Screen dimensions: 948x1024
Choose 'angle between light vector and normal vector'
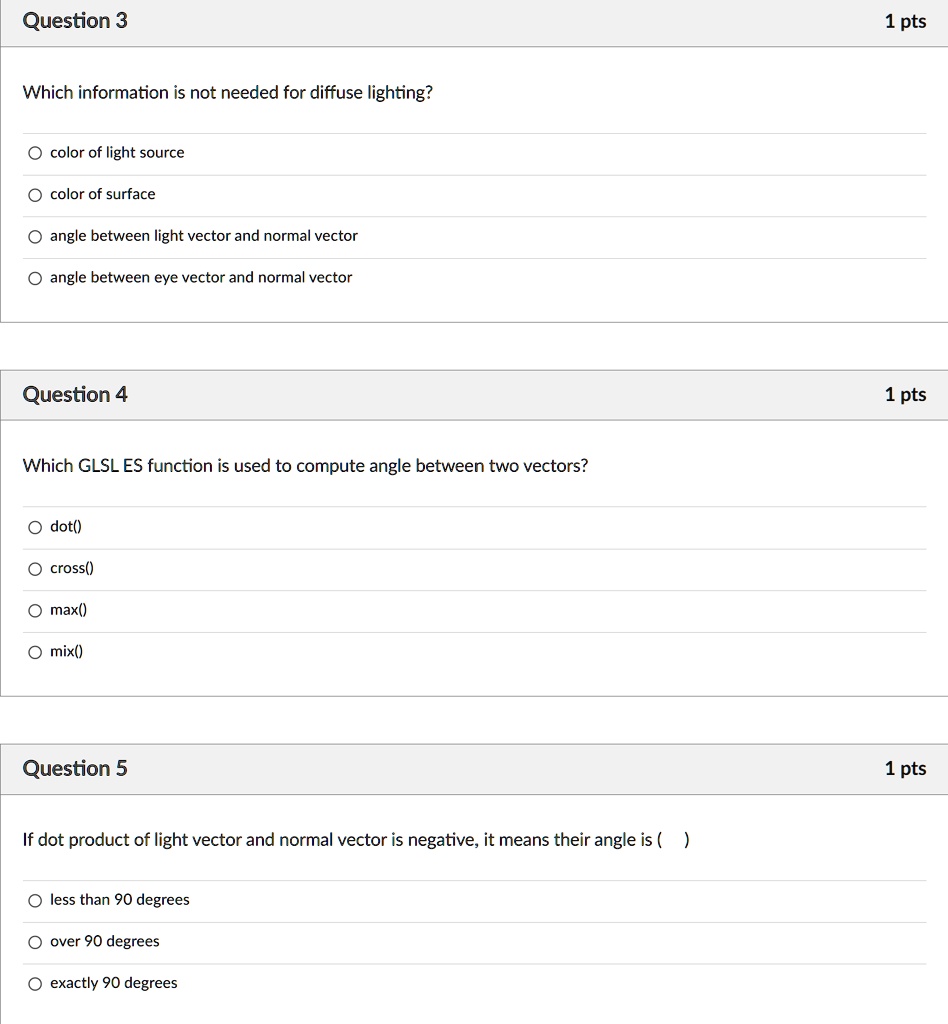tap(35, 236)
